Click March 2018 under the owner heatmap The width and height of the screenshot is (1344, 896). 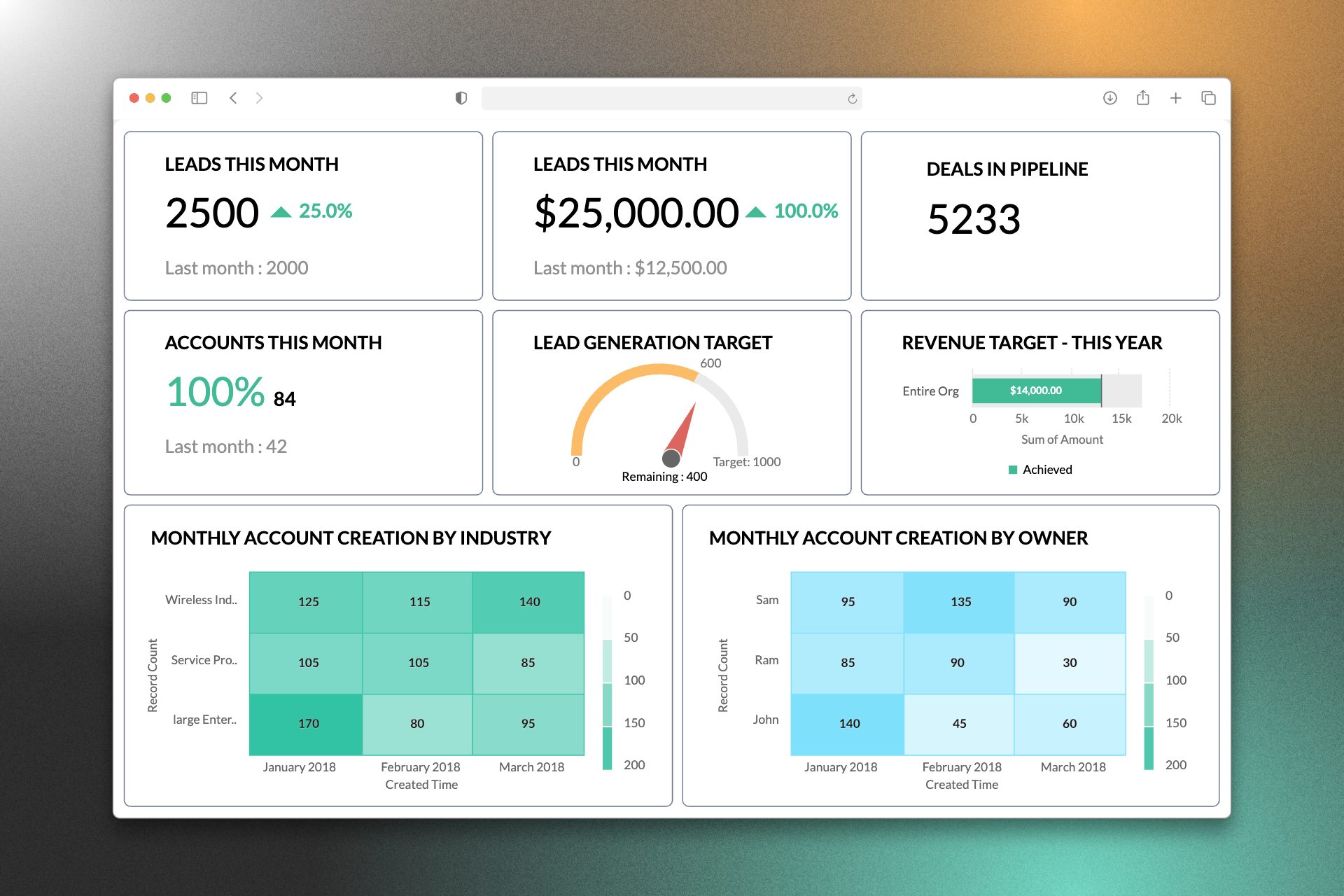point(1073,767)
